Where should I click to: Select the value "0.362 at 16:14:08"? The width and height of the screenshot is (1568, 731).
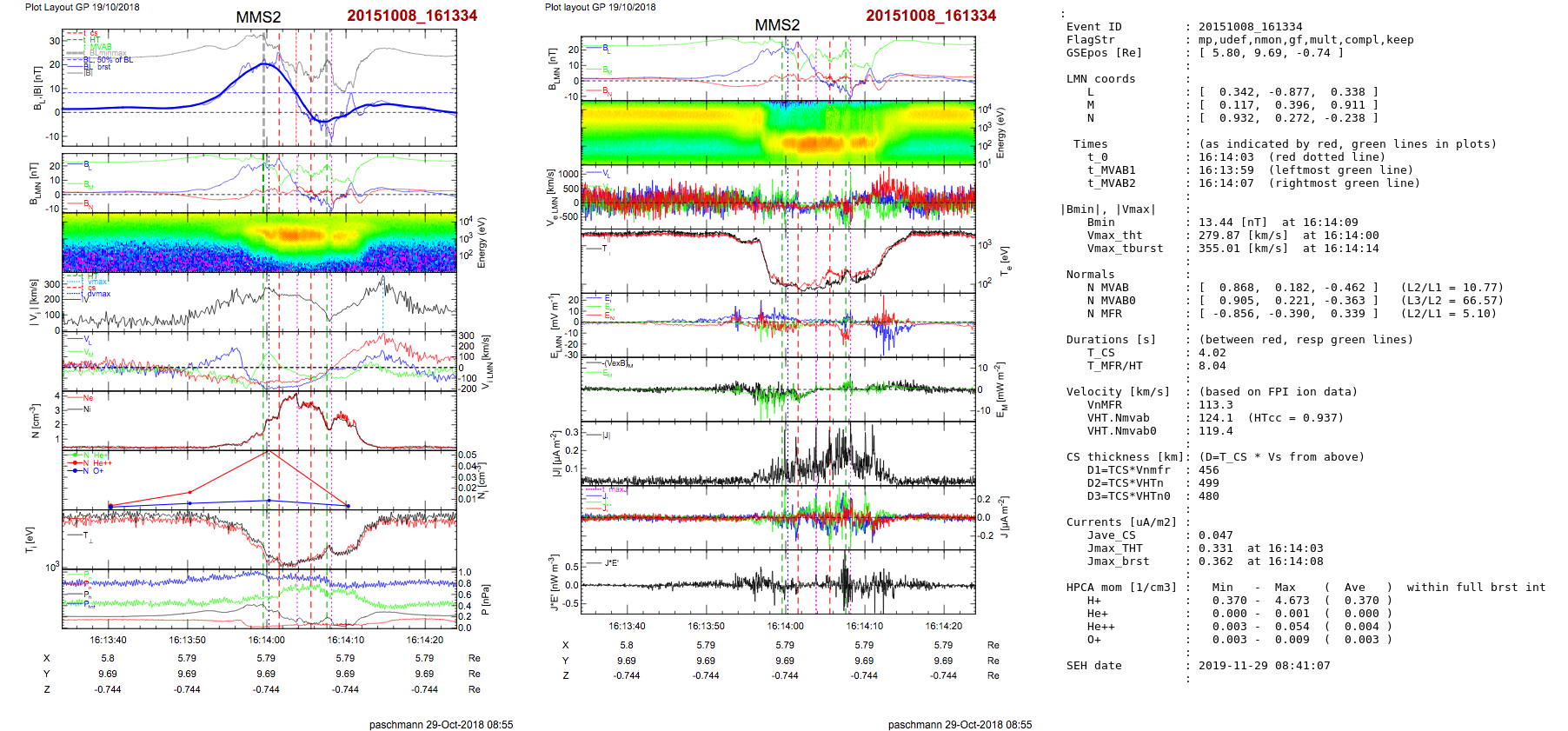1261,562
